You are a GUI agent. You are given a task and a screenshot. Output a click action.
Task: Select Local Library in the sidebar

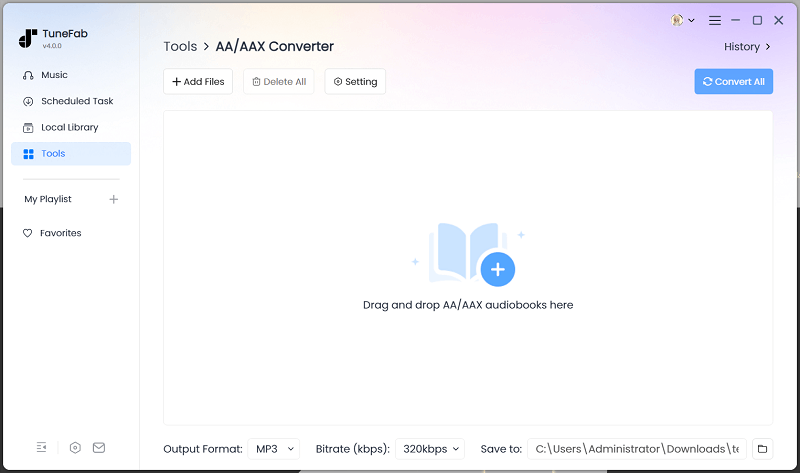tap(69, 127)
